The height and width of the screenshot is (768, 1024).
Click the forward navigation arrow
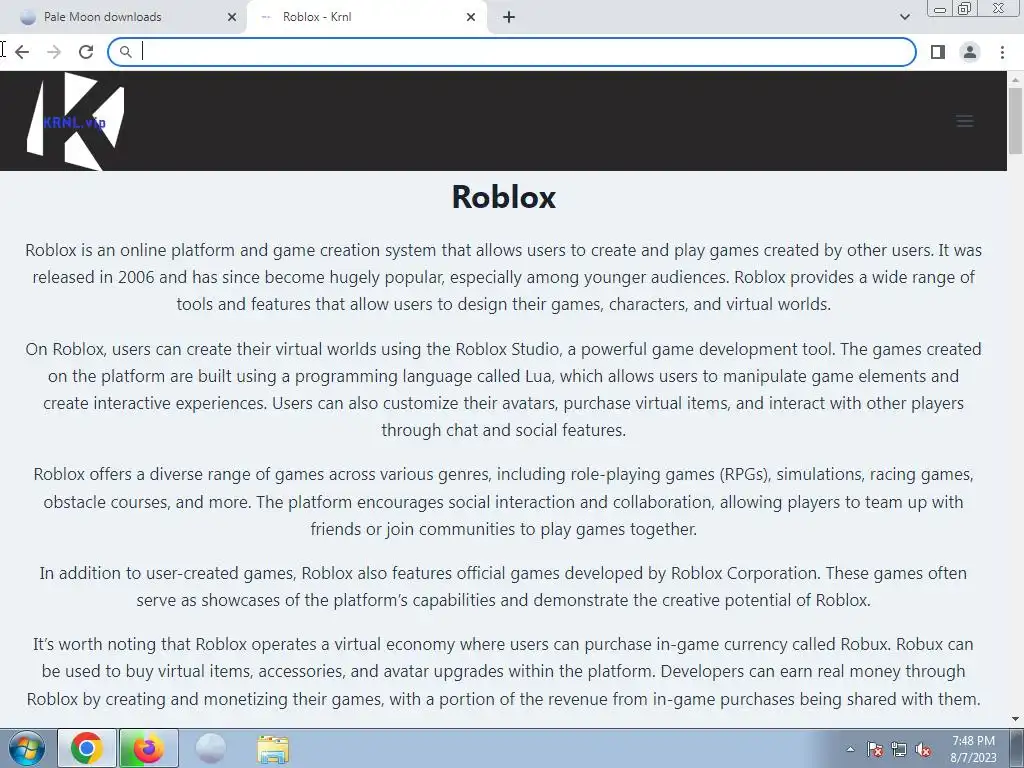(x=54, y=52)
